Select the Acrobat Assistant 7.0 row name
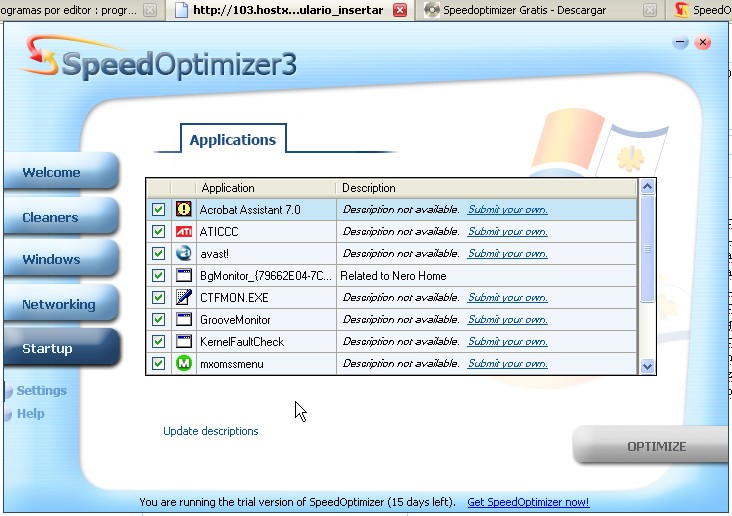This screenshot has height=516, width=732. click(x=250, y=210)
